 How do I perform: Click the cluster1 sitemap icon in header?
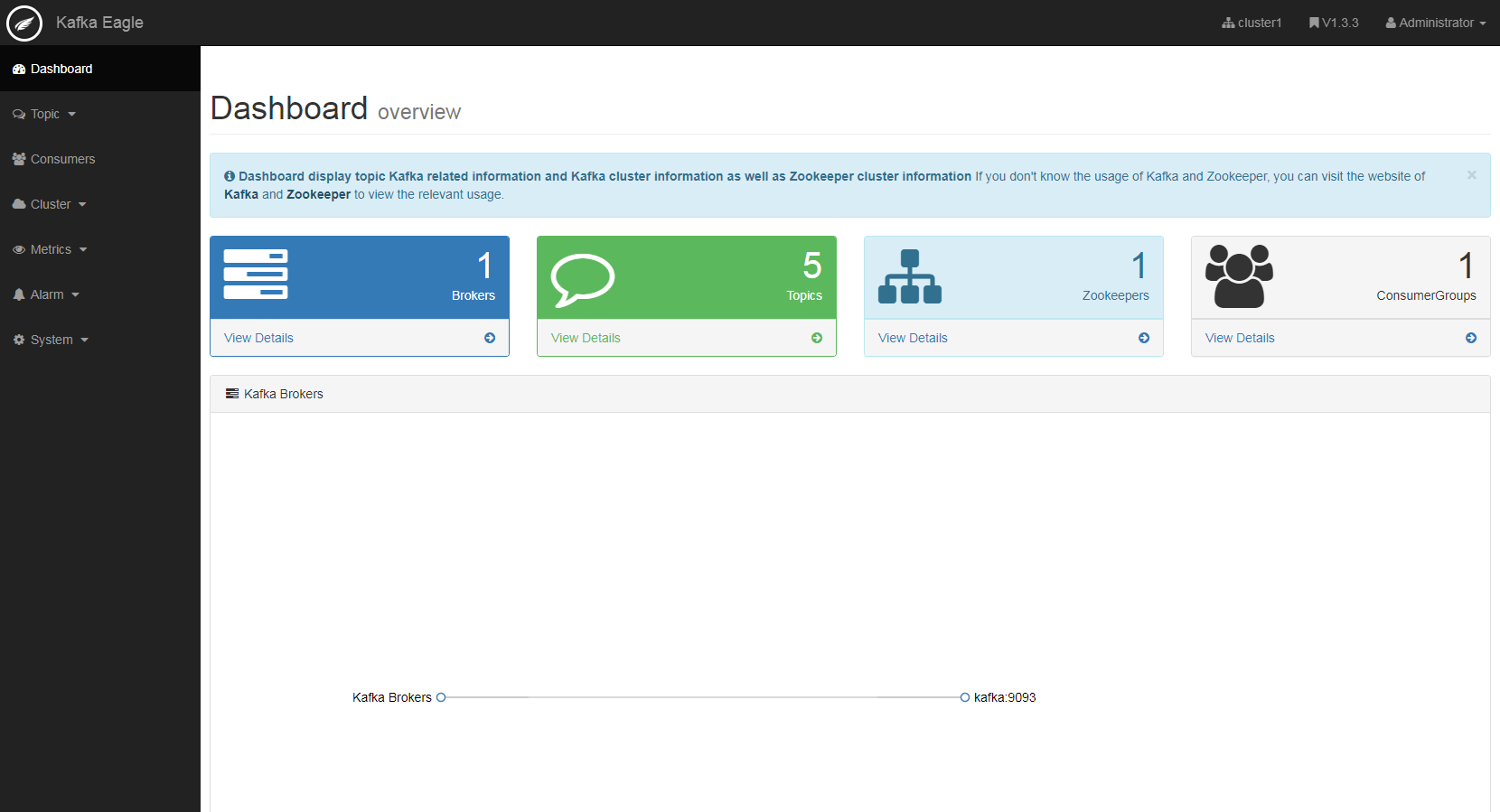click(x=1228, y=23)
